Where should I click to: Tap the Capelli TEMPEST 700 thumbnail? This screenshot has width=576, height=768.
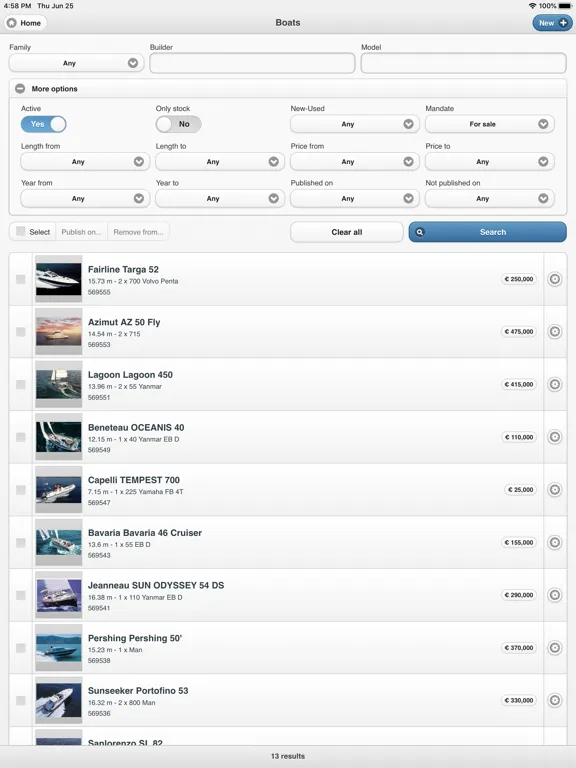tap(59, 490)
